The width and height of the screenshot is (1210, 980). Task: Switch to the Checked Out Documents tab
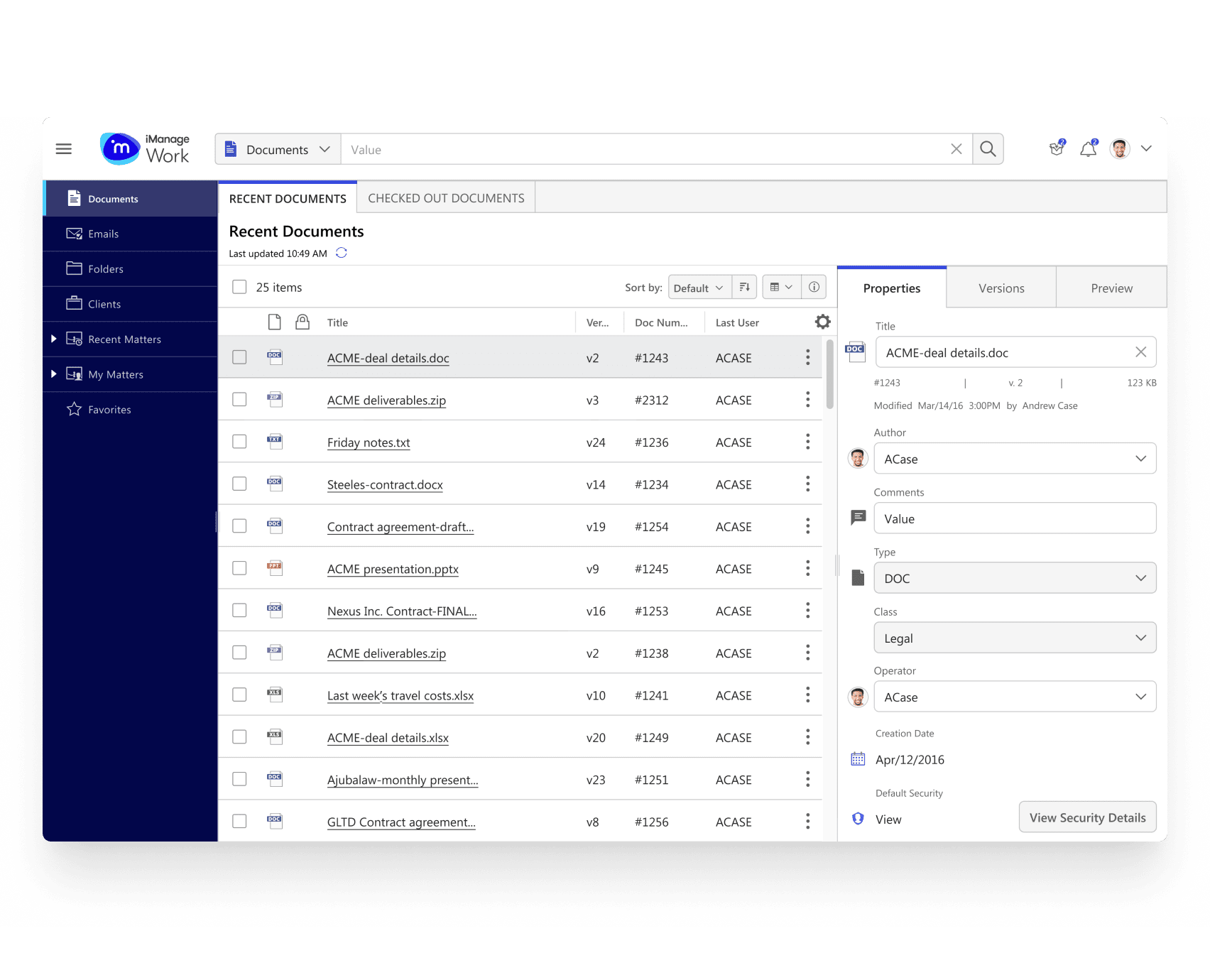click(445, 197)
